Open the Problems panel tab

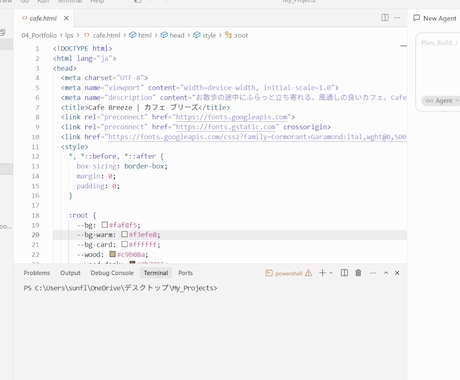(37, 273)
